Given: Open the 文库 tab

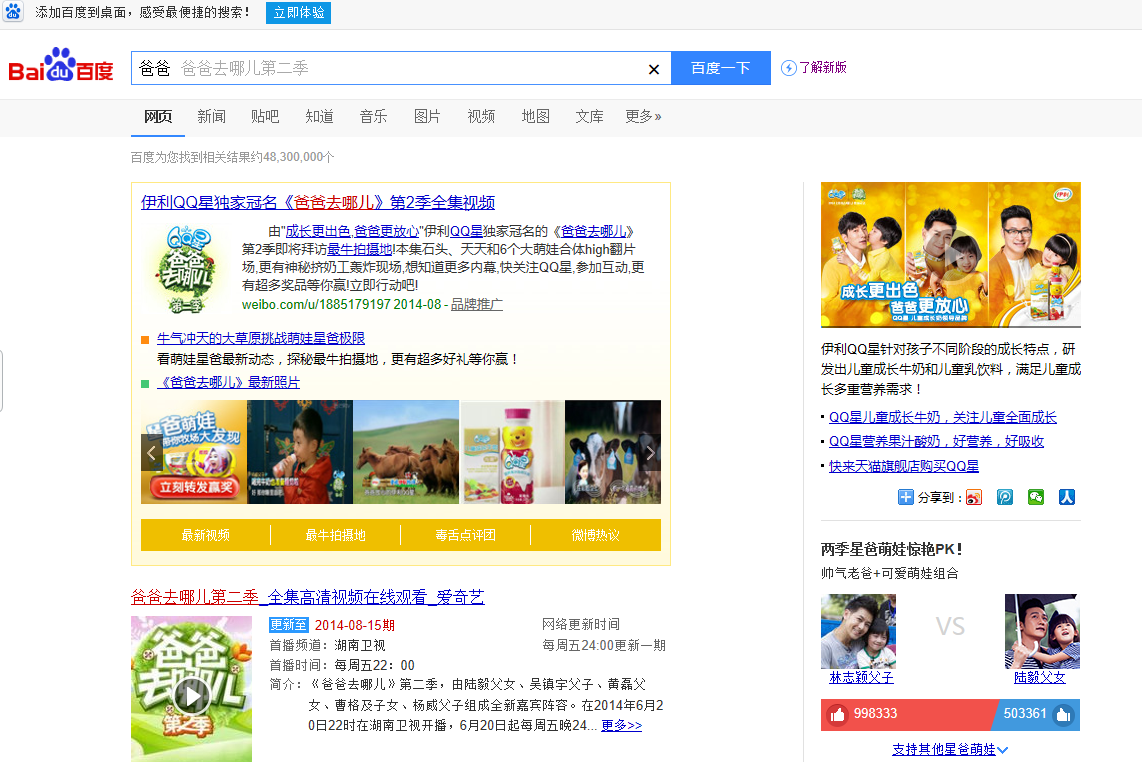Looking at the screenshot, I should coord(589,117).
